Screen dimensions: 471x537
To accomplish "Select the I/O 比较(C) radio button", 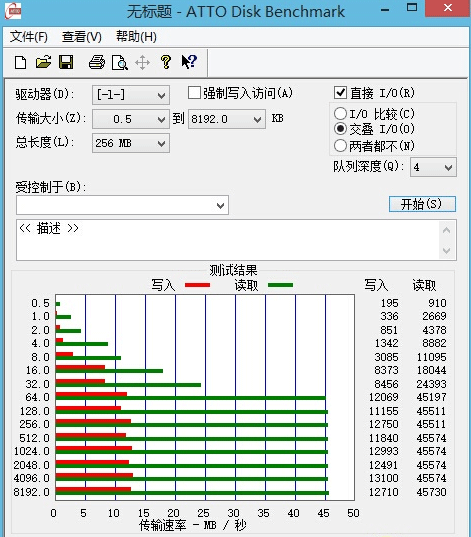I will click(340, 114).
